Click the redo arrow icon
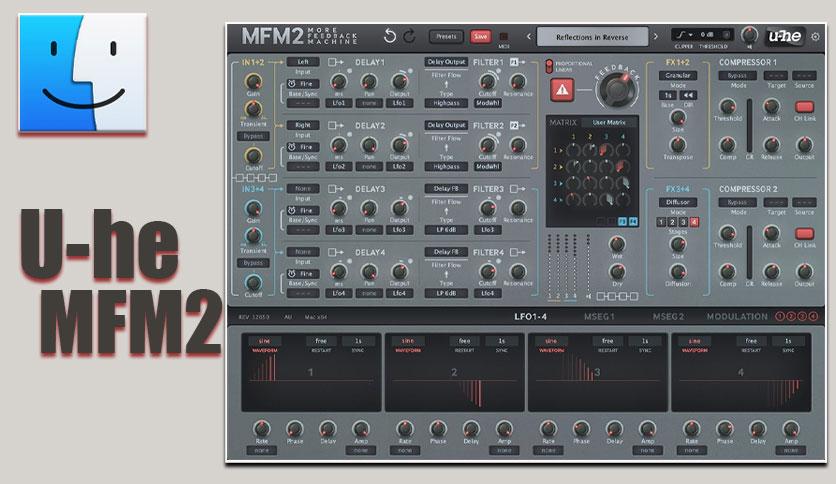Screen dimensions: 836x484 pos(409,36)
